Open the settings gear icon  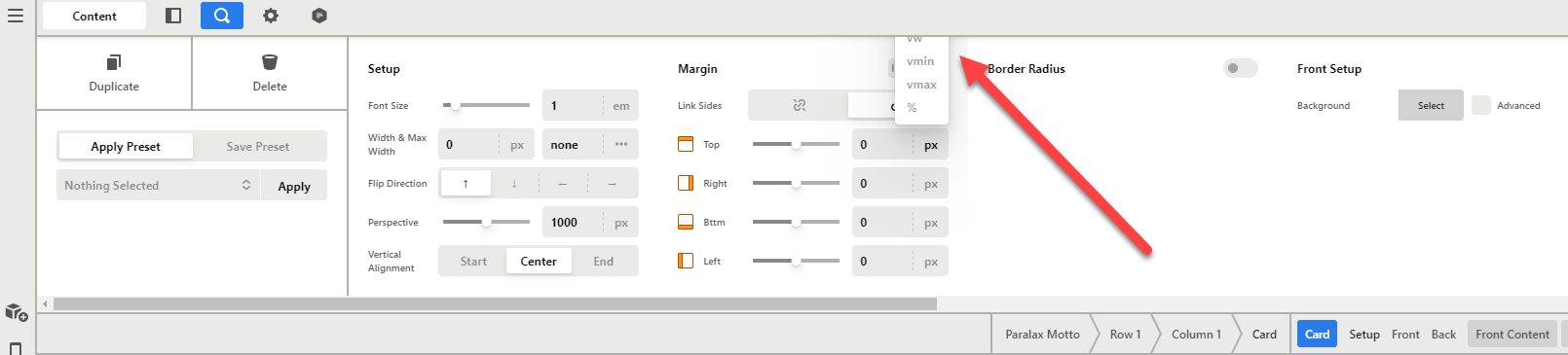271,16
